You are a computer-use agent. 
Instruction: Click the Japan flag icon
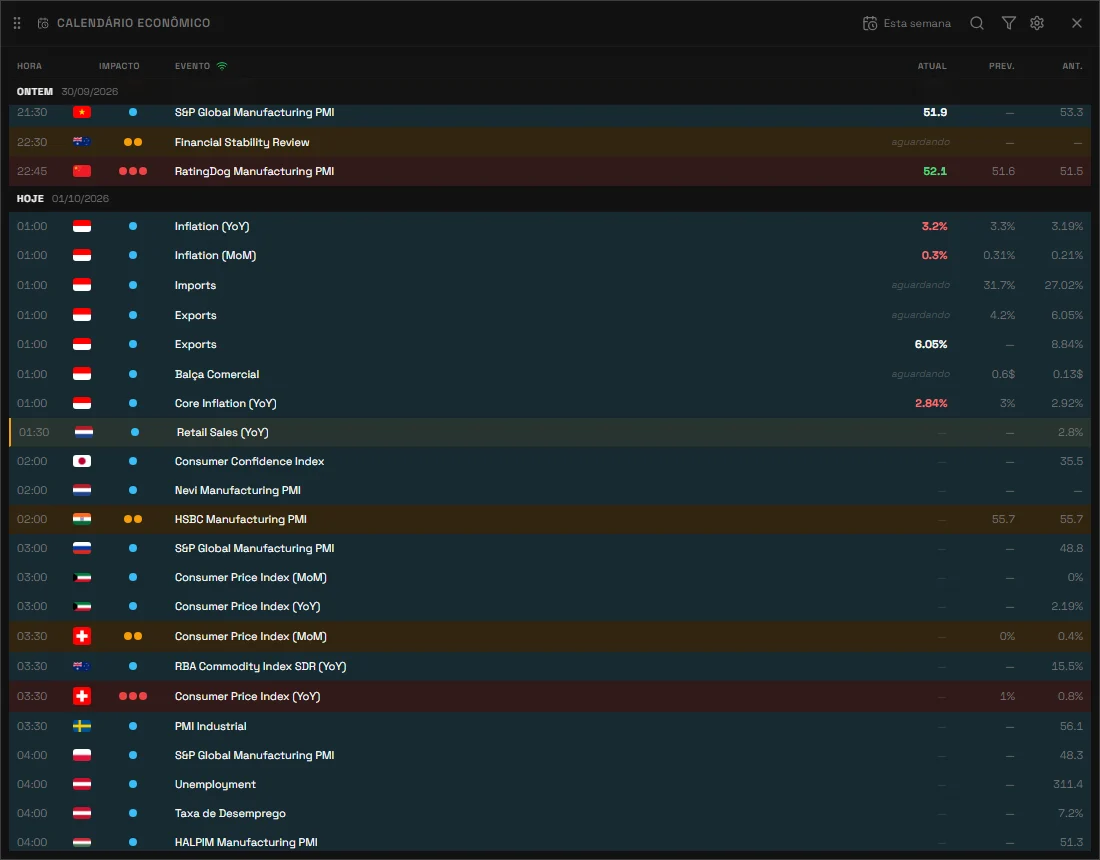click(x=82, y=461)
